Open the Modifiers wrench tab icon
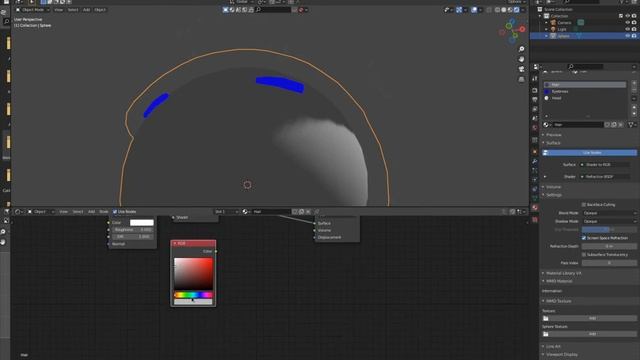The width and height of the screenshot is (640, 360). [x=535, y=162]
